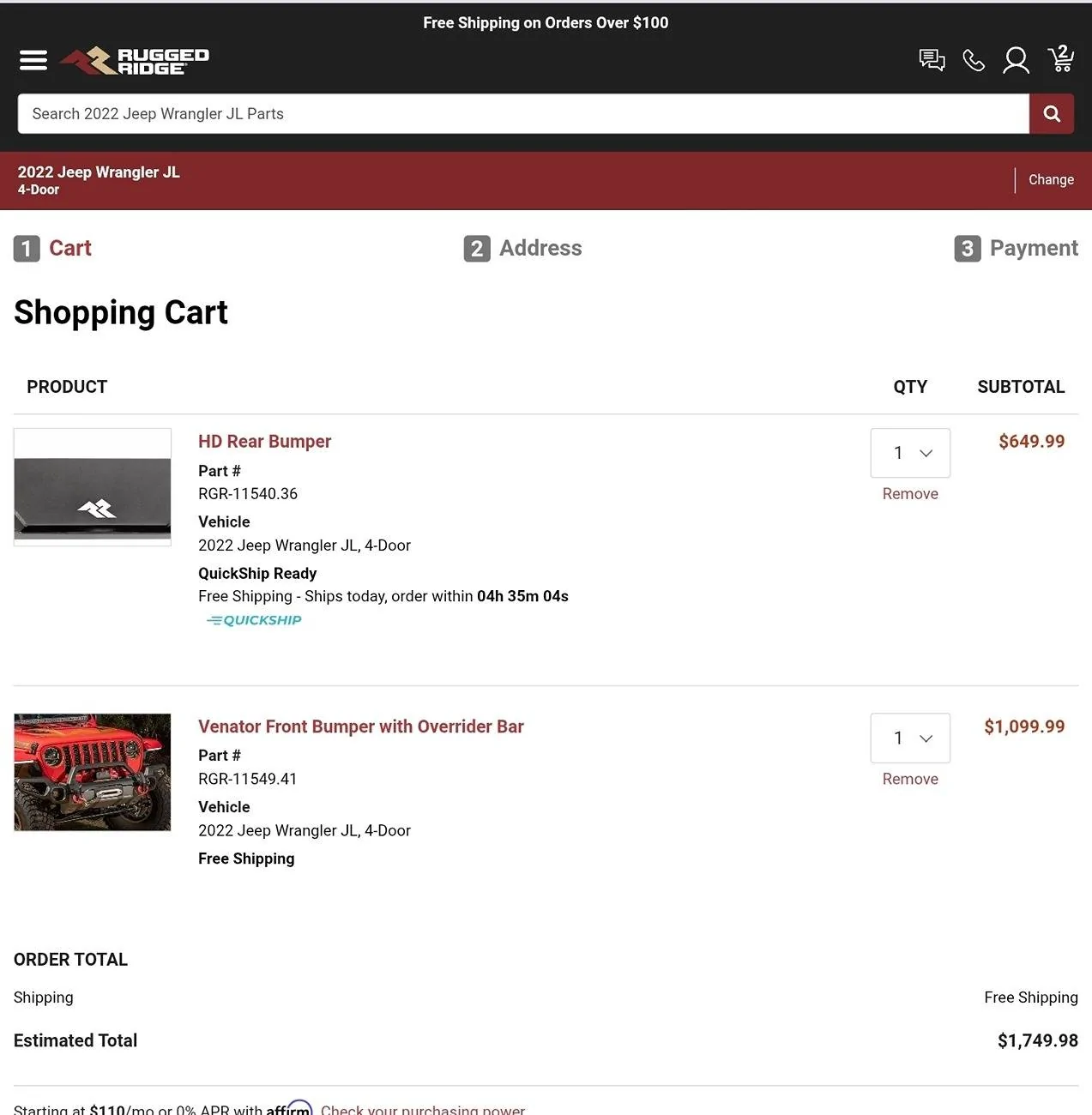Click the HD Rear Bumper thumbnail image
The image size is (1092, 1115).
[93, 487]
